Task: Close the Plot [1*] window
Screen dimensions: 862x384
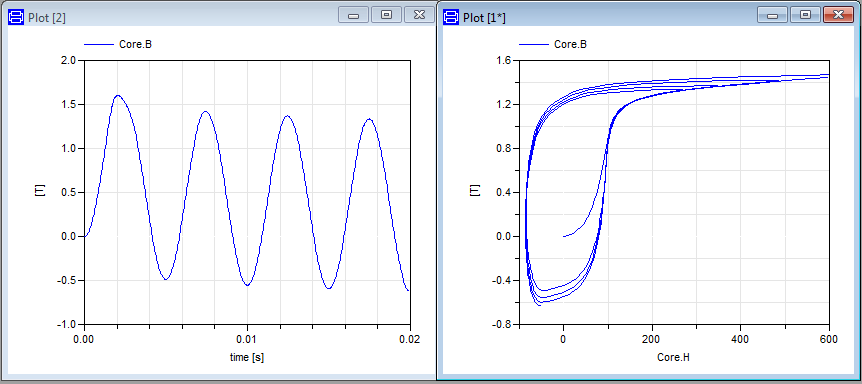Action: [x=838, y=15]
